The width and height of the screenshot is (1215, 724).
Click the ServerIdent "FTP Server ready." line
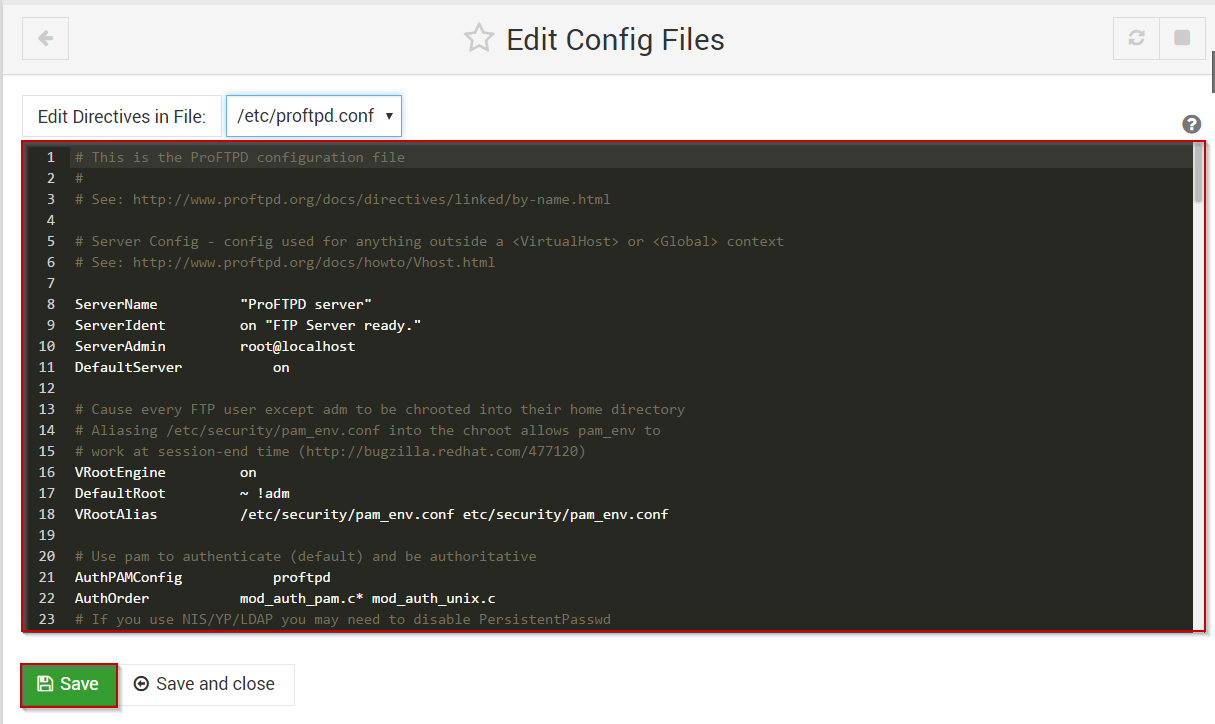point(249,325)
